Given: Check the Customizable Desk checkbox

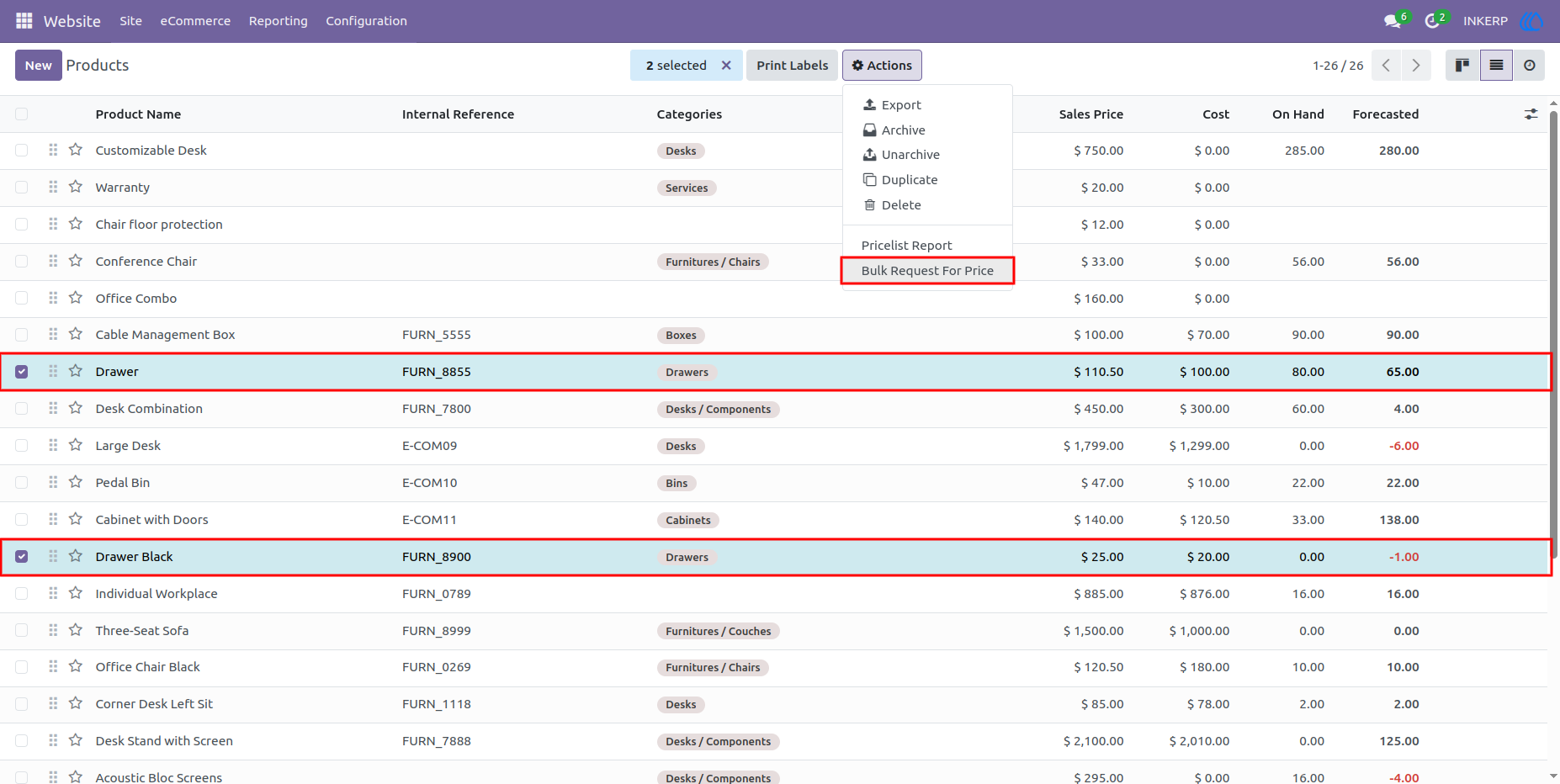Looking at the screenshot, I should click(22, 150).
